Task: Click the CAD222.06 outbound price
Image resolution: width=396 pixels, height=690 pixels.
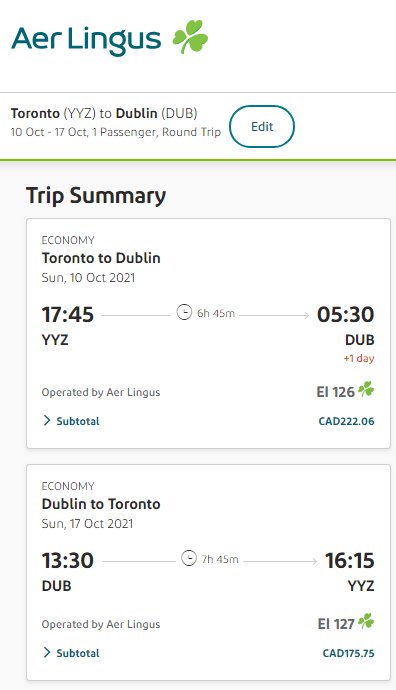Action: pyautogui.click(x=346, y=421)
